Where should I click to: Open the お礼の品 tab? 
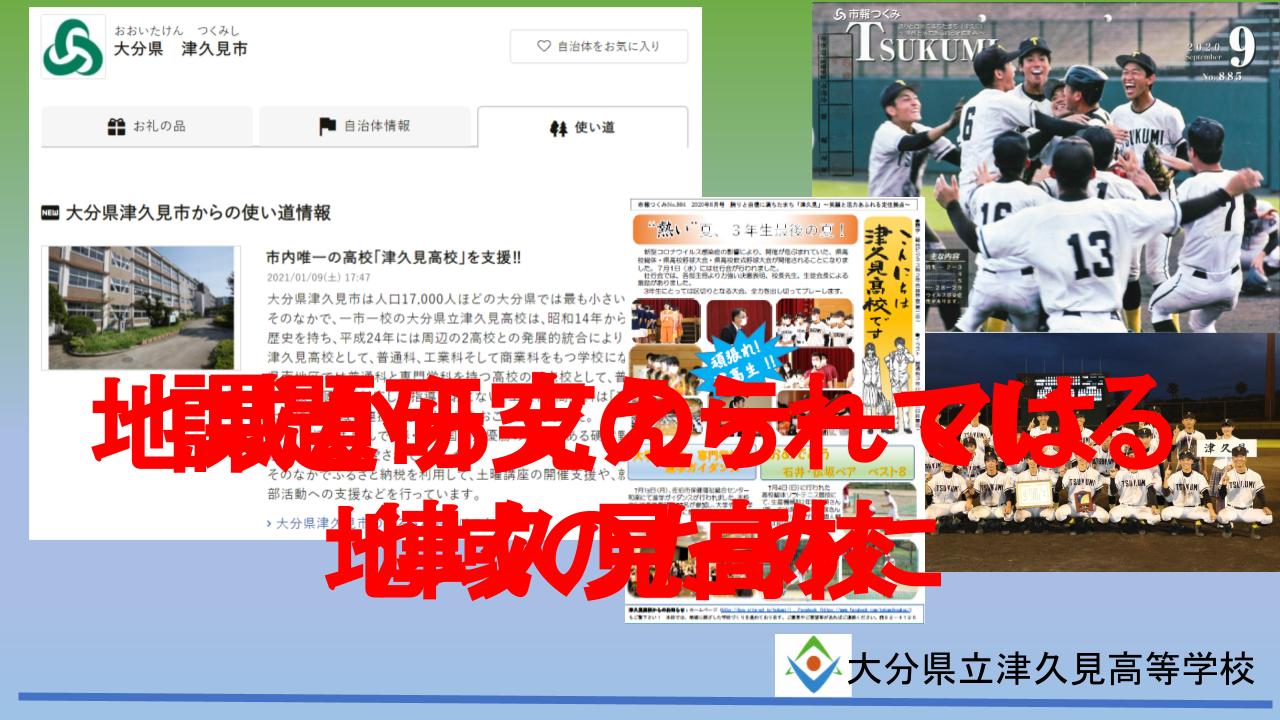146,127
